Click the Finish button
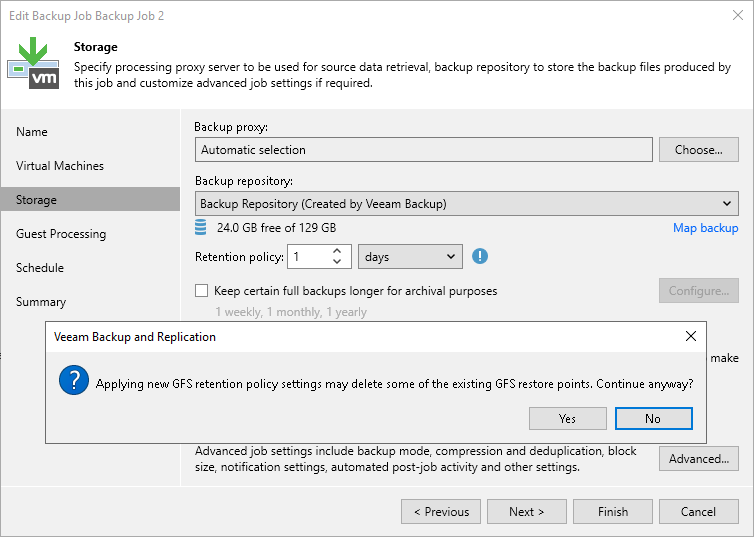 (613, 512)
